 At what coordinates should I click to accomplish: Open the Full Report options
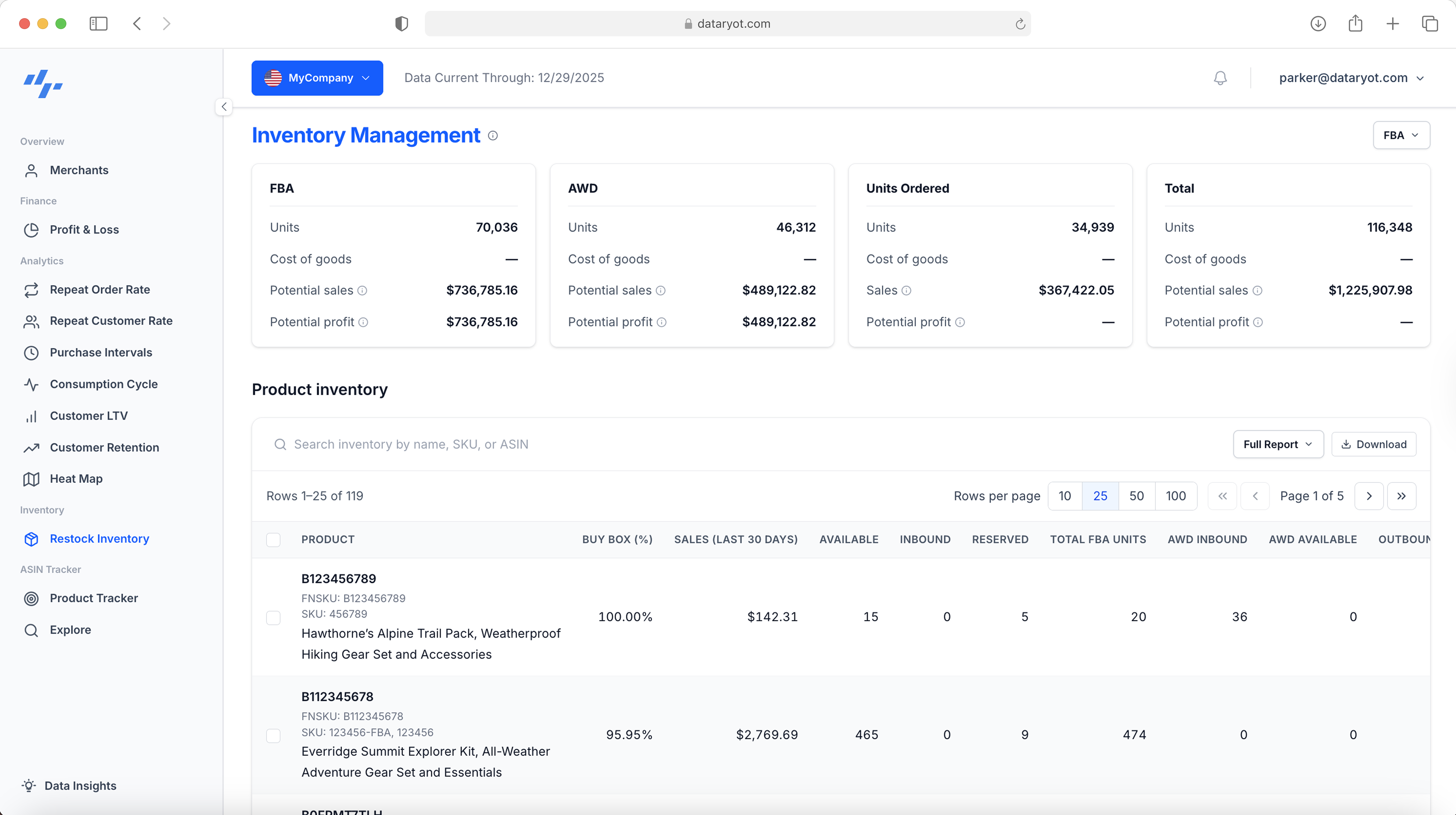point(1278,444)
